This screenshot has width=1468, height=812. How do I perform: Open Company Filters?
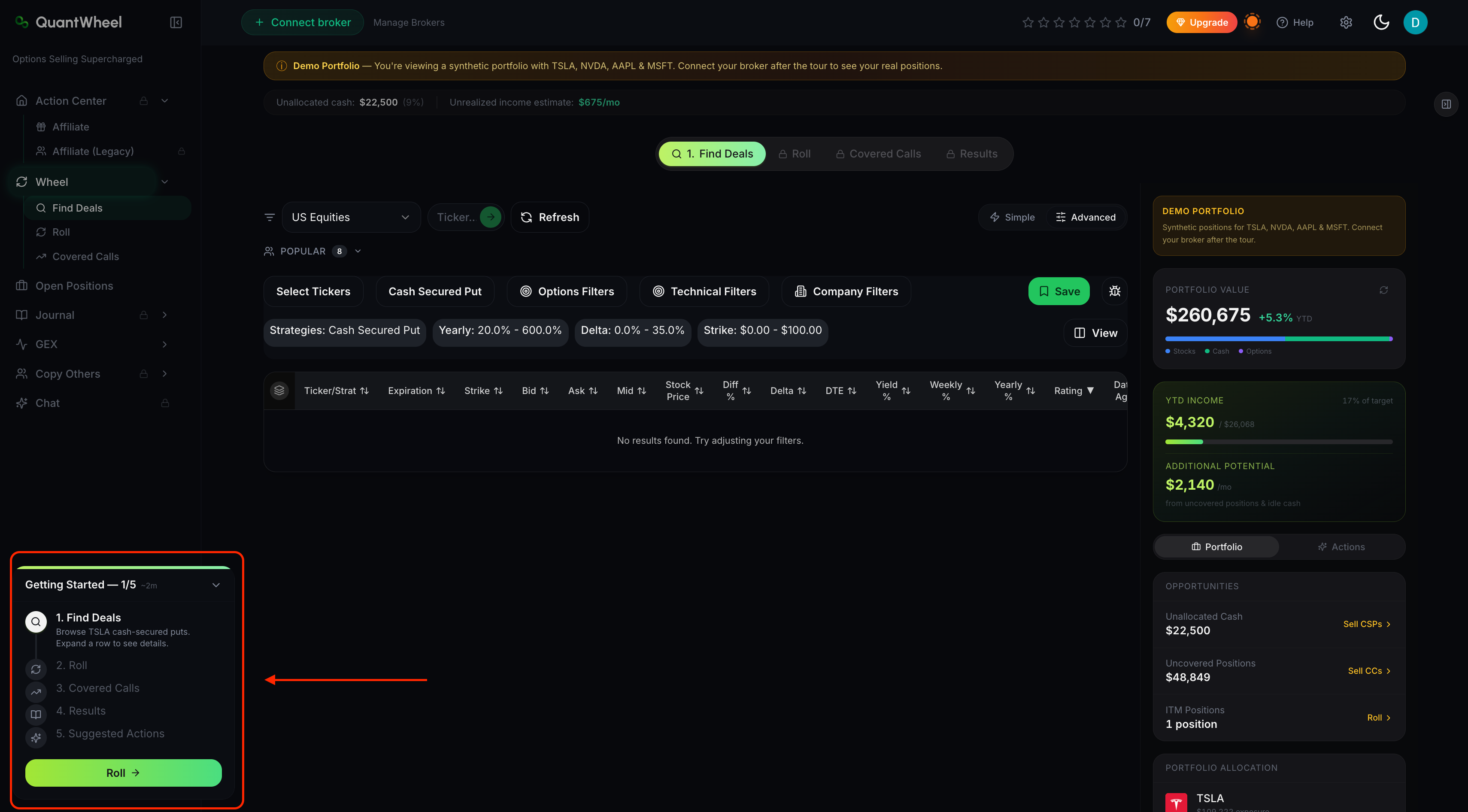coord(846,291)
